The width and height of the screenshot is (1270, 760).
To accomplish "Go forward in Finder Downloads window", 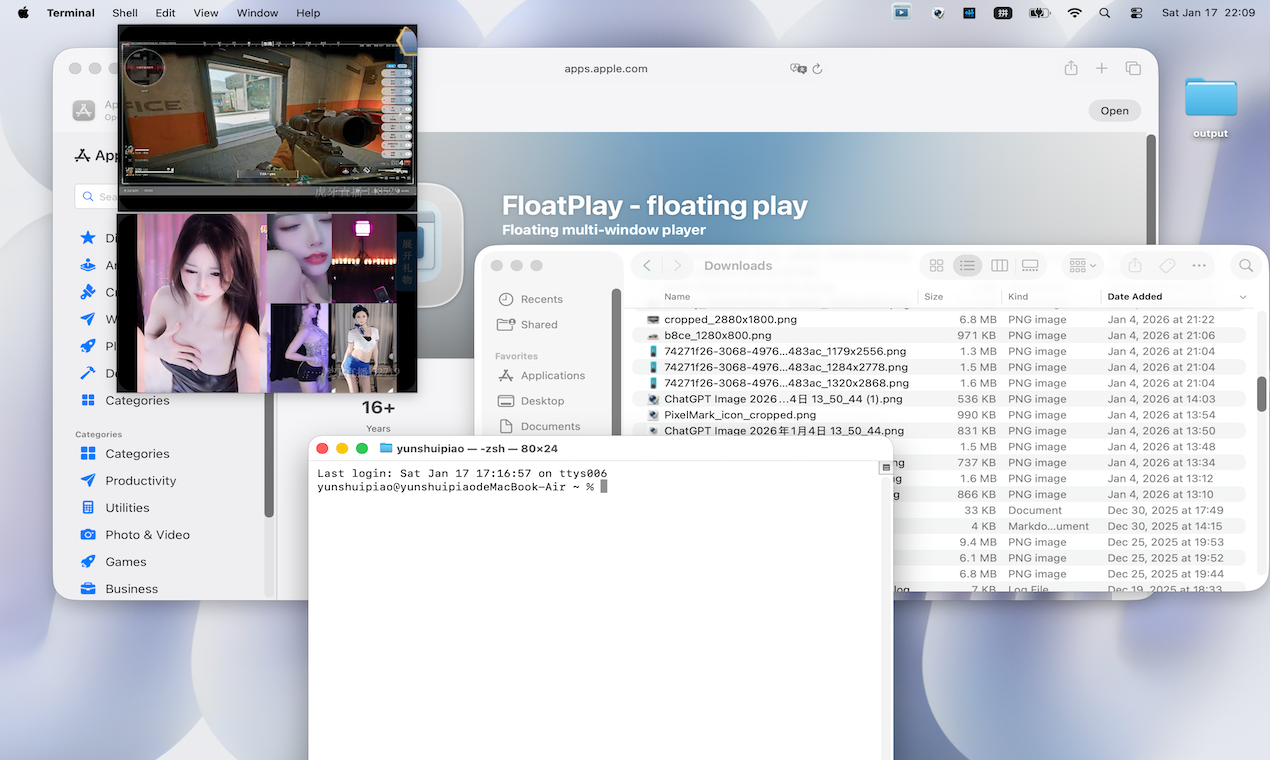I will pyautogui.click(x=677, y=265).
